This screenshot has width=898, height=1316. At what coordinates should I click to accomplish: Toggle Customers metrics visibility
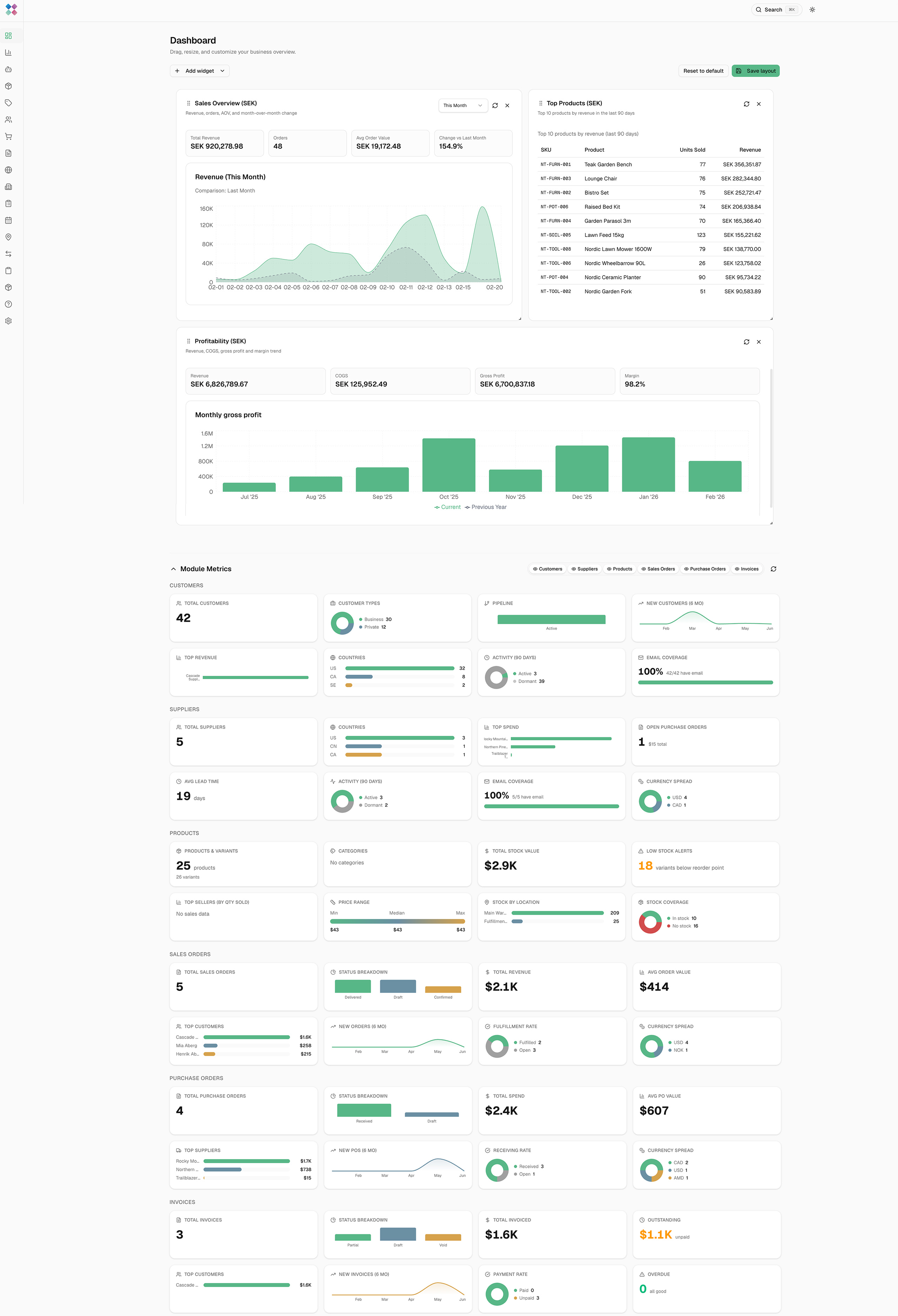coord(547,569)
